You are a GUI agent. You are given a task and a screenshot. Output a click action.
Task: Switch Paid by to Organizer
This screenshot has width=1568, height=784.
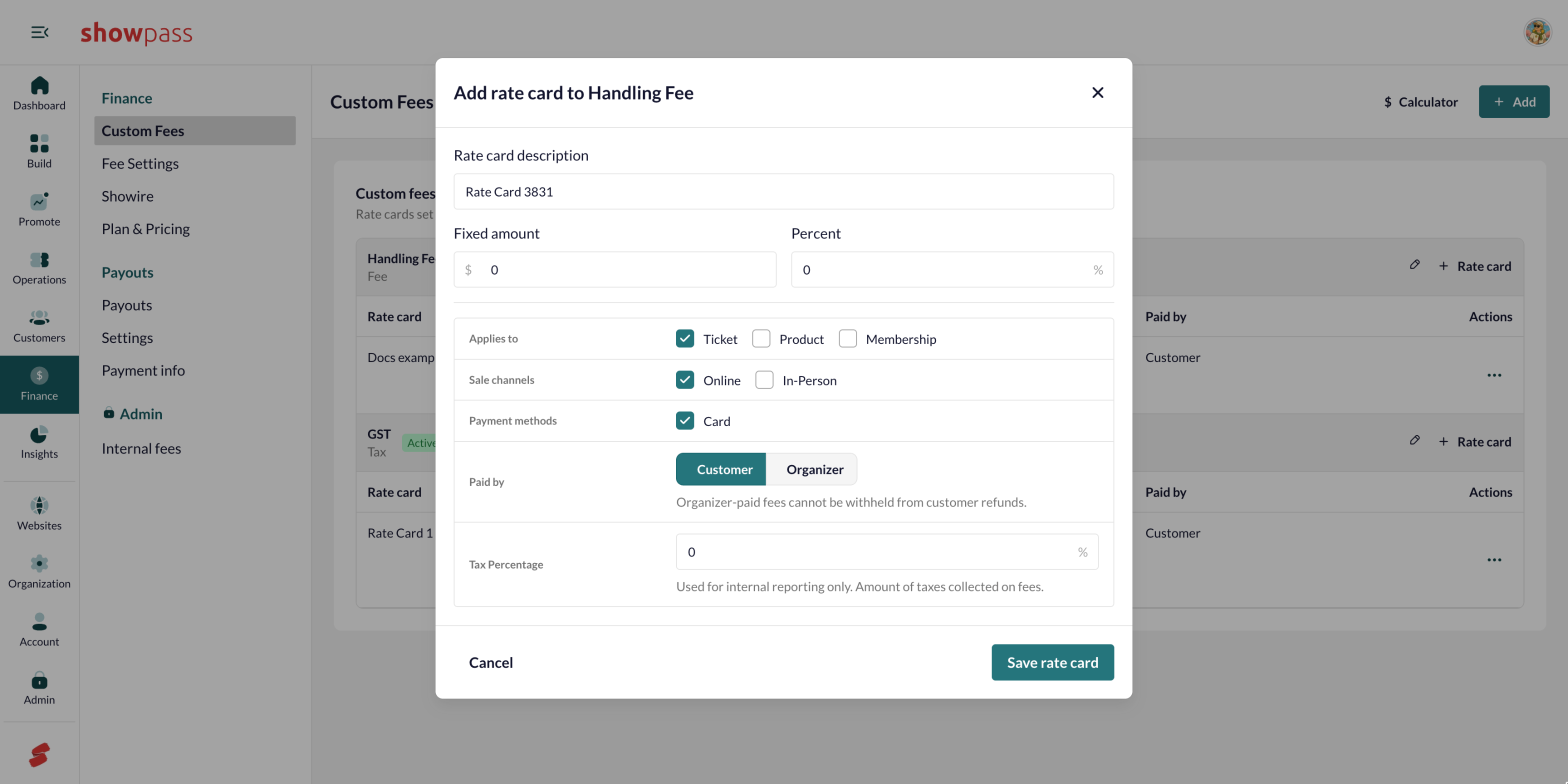(x=814, y=469)
